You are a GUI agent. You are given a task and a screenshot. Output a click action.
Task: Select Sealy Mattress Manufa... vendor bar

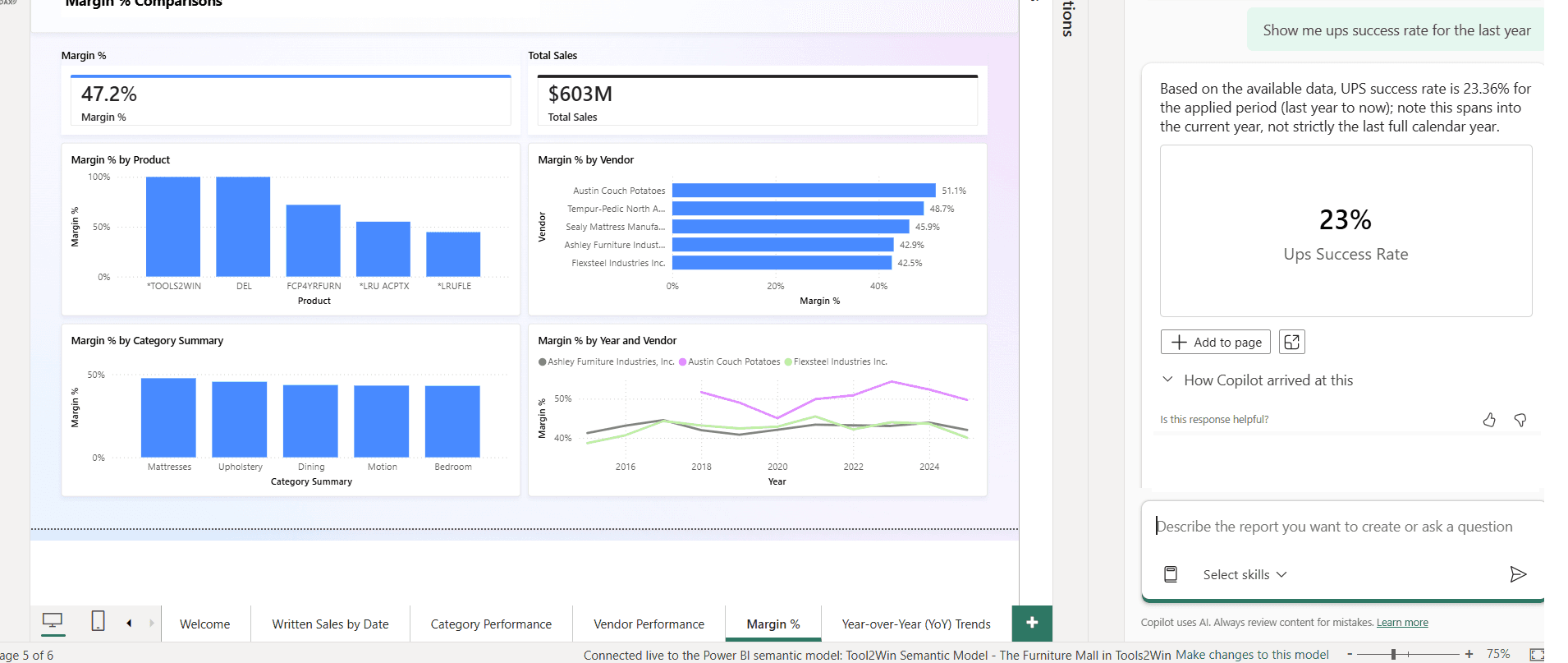[x=791, y=227]
